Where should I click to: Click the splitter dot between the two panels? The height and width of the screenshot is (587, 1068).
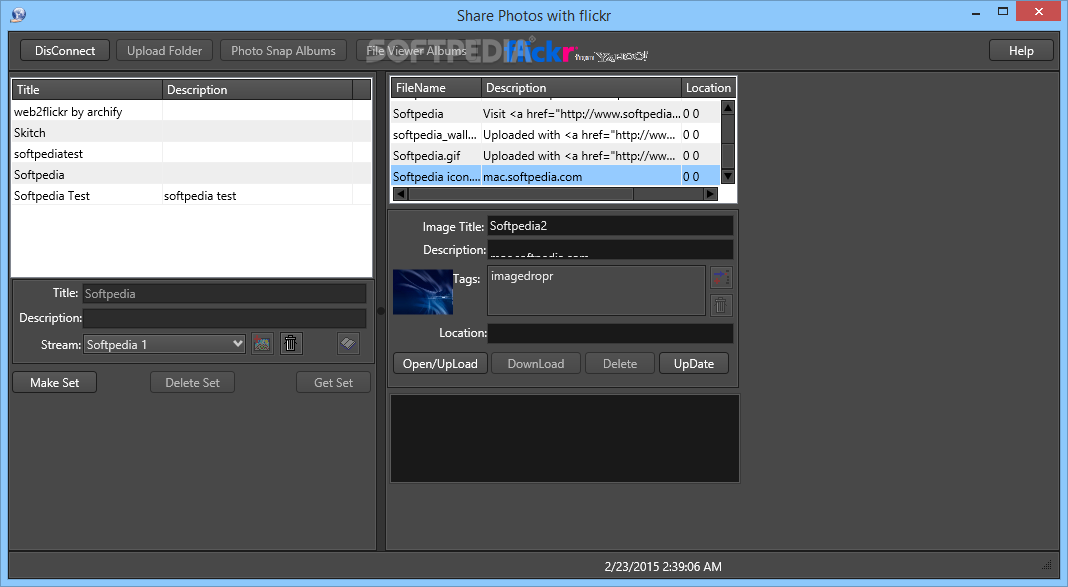(381, 311)
